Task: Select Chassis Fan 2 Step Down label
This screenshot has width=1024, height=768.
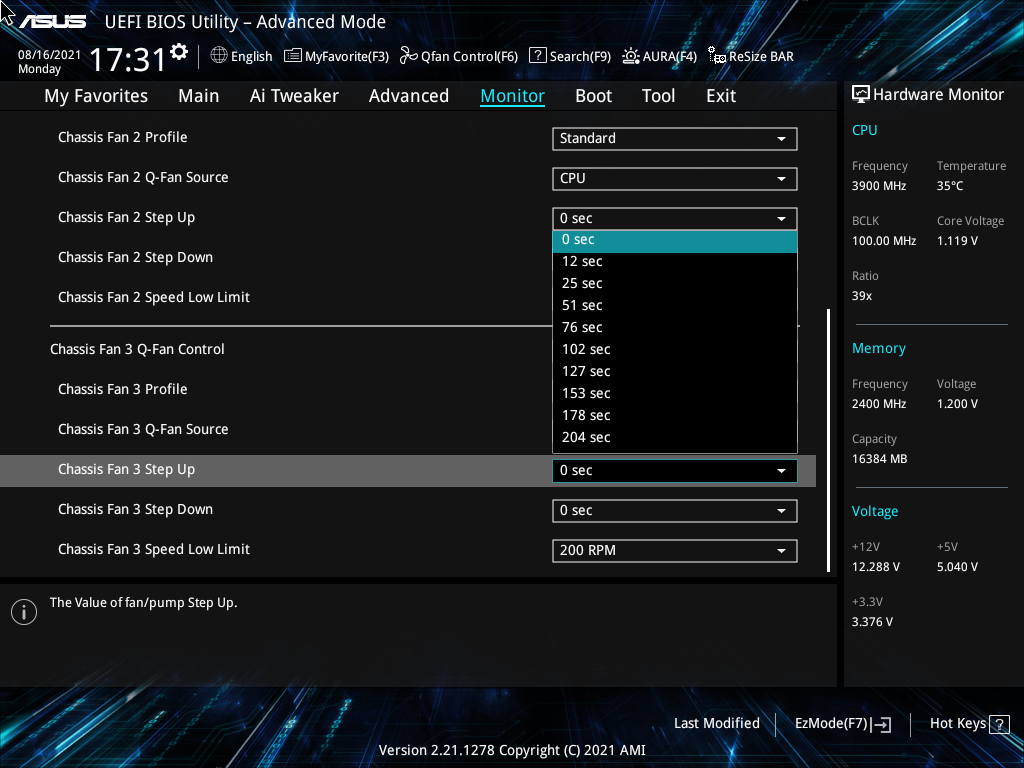Action: click(x=135, y=257)
